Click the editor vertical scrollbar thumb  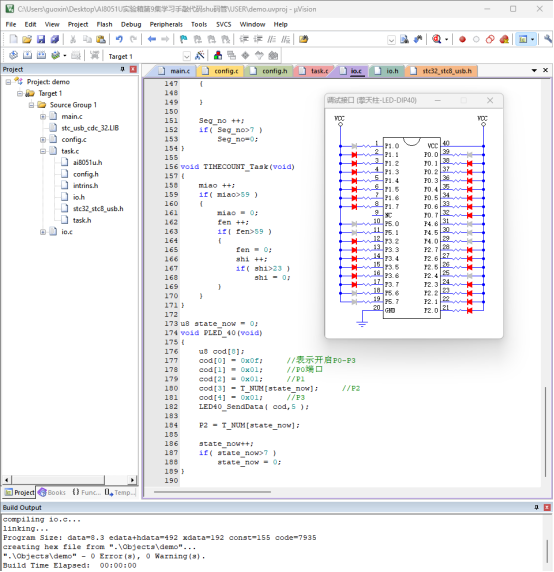pos(545,431)
